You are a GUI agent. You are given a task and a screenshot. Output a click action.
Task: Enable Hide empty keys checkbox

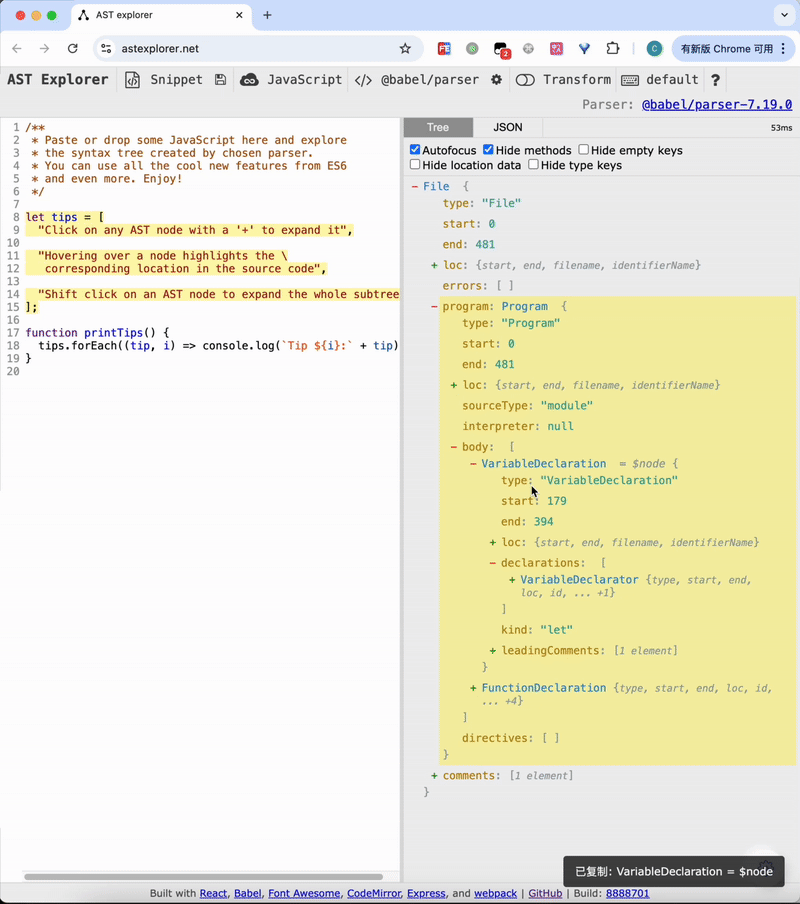pos(584,150)
